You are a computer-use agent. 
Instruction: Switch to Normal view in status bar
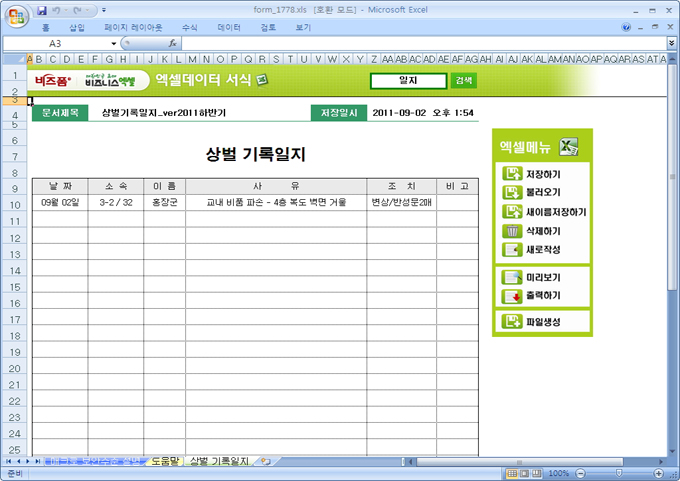coord(512,473)
